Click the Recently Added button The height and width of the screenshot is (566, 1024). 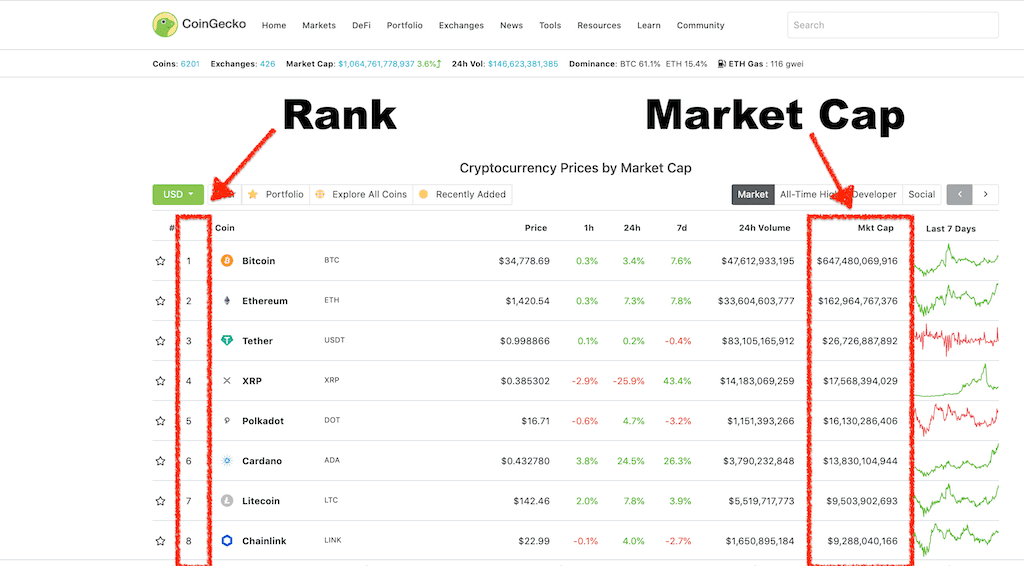coord(462,194)
